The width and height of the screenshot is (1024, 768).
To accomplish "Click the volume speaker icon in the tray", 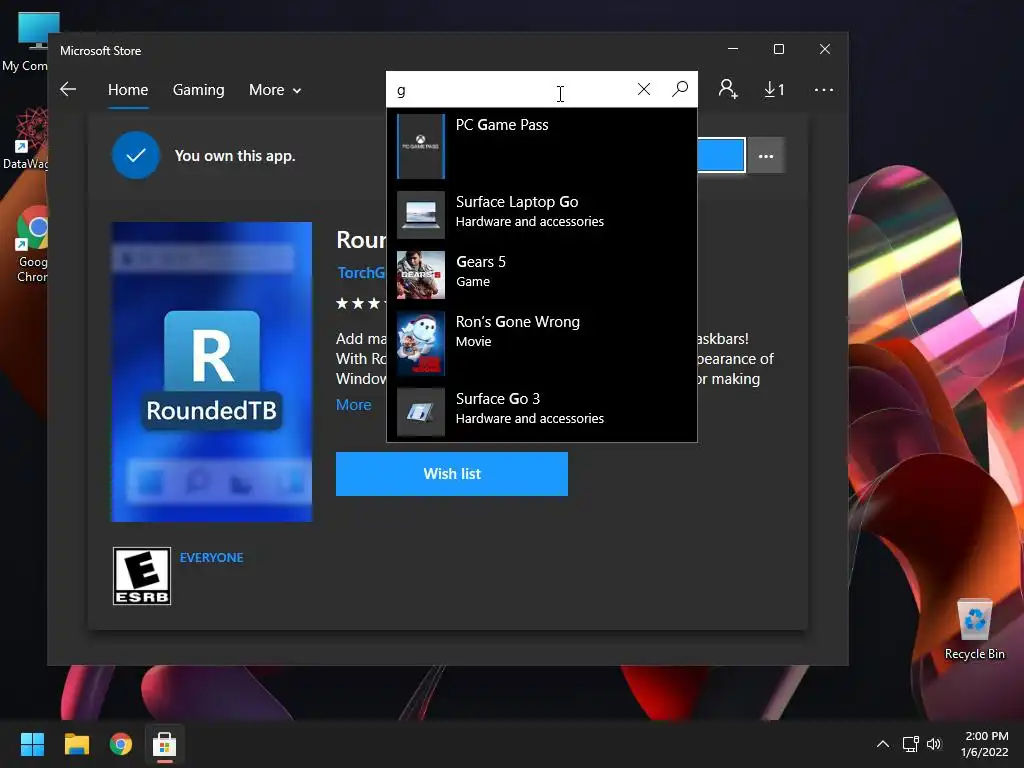I will 934,744.
